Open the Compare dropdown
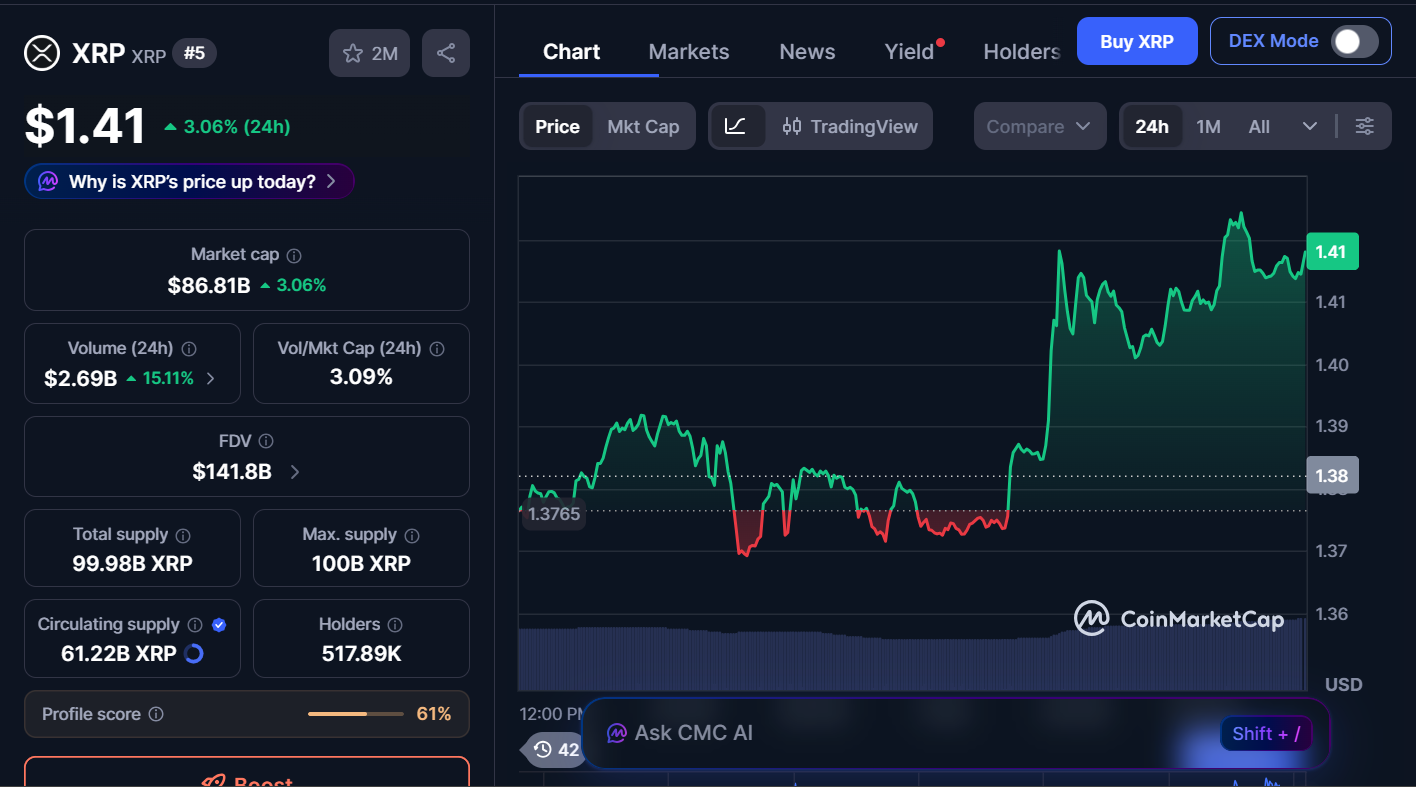Image resolution: width=1416 pixels, height=787 pixels. [x=1039, y=126]
